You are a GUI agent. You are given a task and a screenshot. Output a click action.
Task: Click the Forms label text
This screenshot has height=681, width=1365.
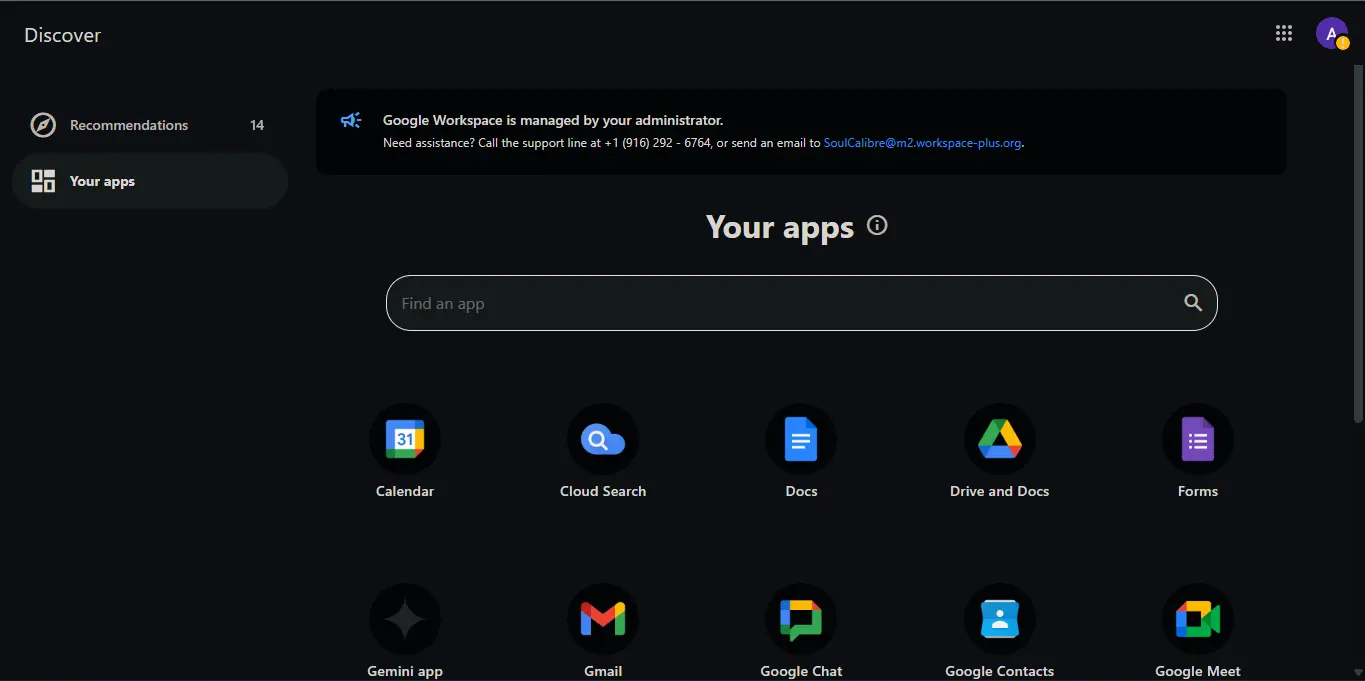click(x=1198, y=491)
